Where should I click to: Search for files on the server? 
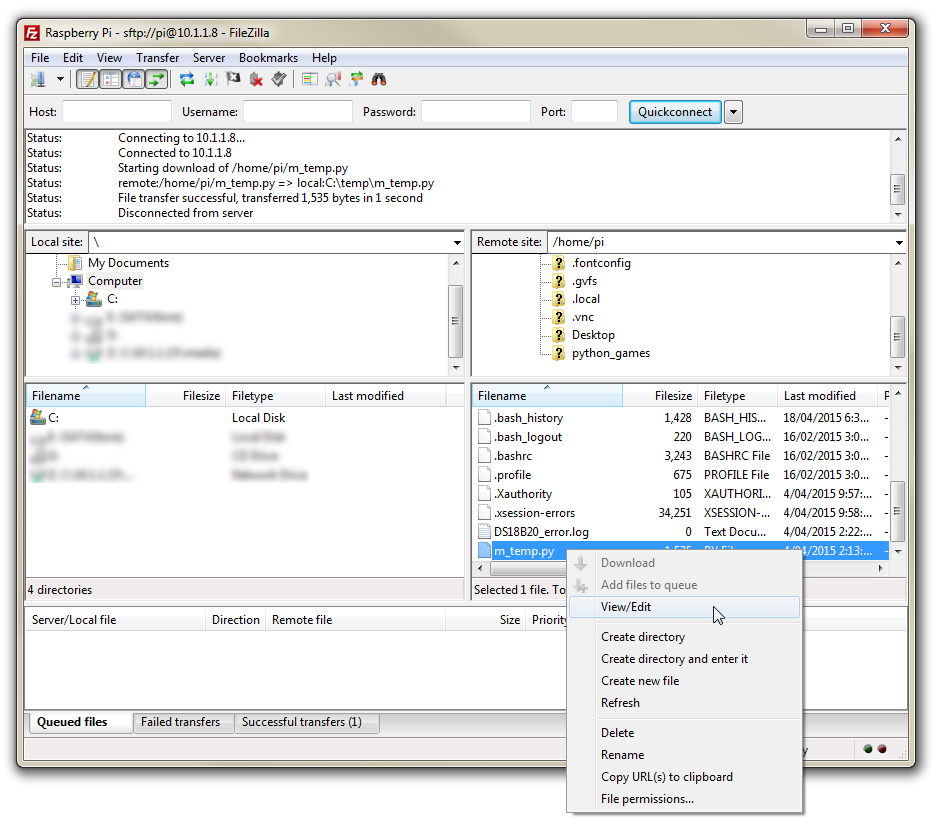(x=380, y=79)
